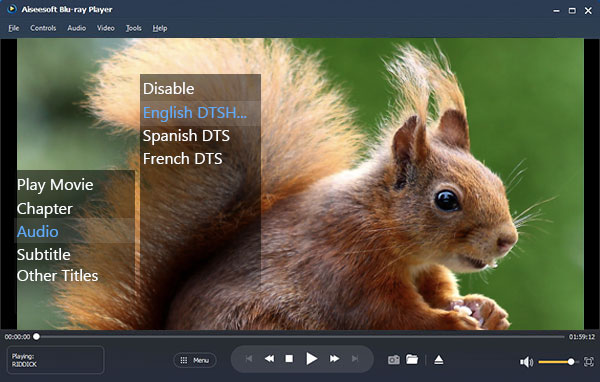The height and width of the screenshot is (382, 600).
Task: Eject the disc with the eject icon
Action: [x=439, y=360]
